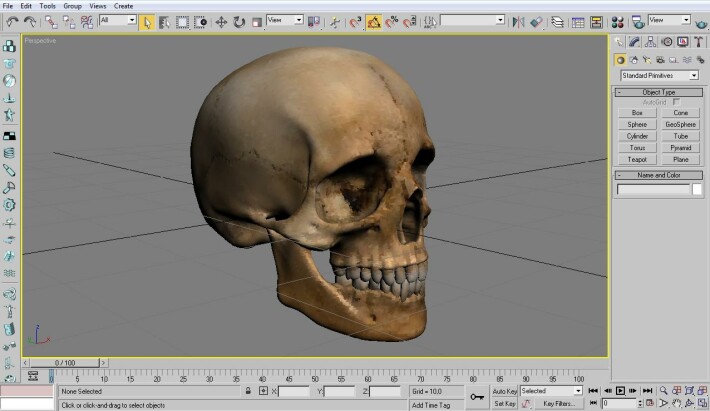
Task: Click the Undo arrow icon
Action: click(12, 22)
